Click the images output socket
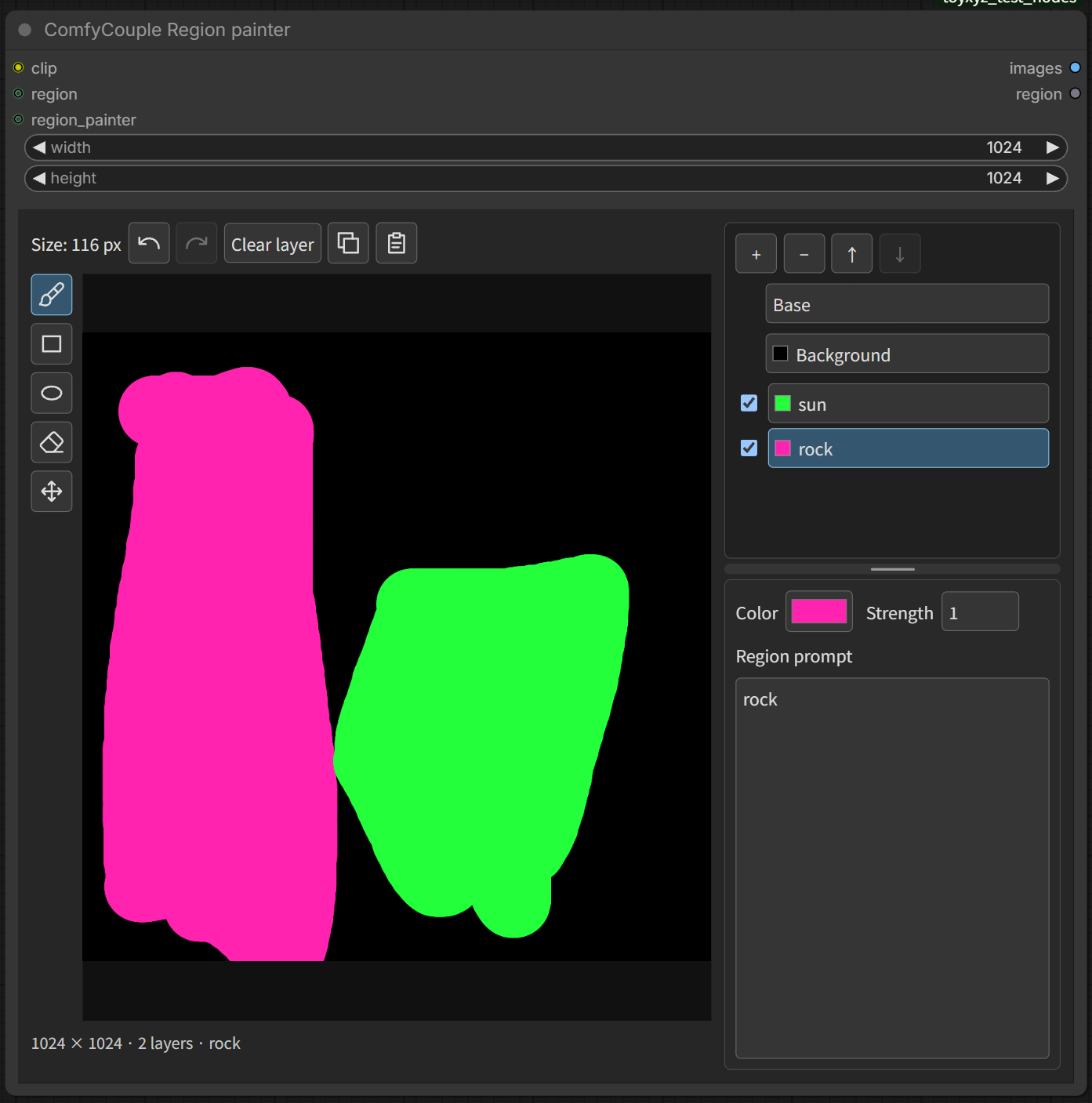The image size is (1092, 1103). (1076, 67)
